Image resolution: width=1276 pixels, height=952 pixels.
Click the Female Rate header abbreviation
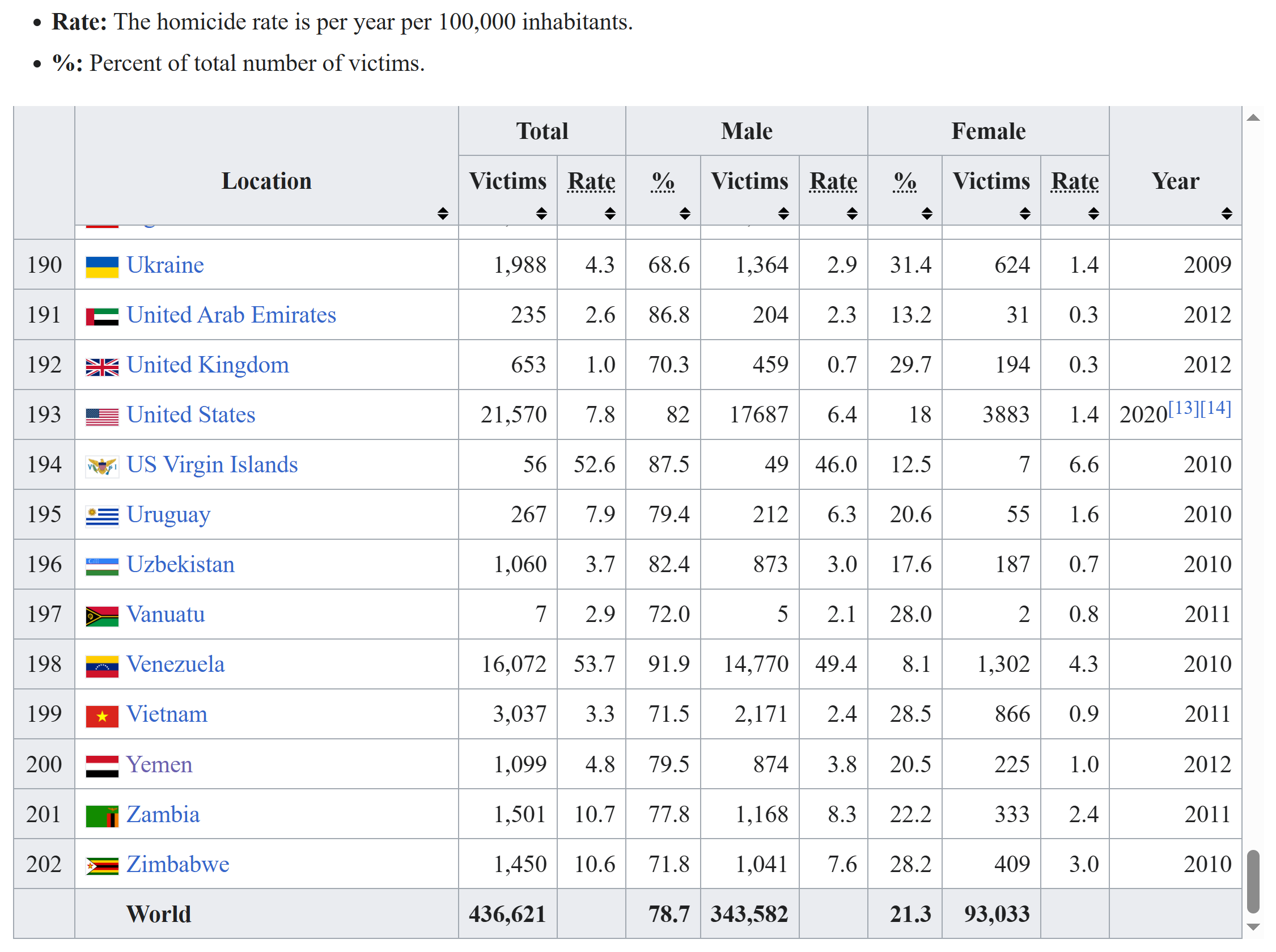[1074, 181]
